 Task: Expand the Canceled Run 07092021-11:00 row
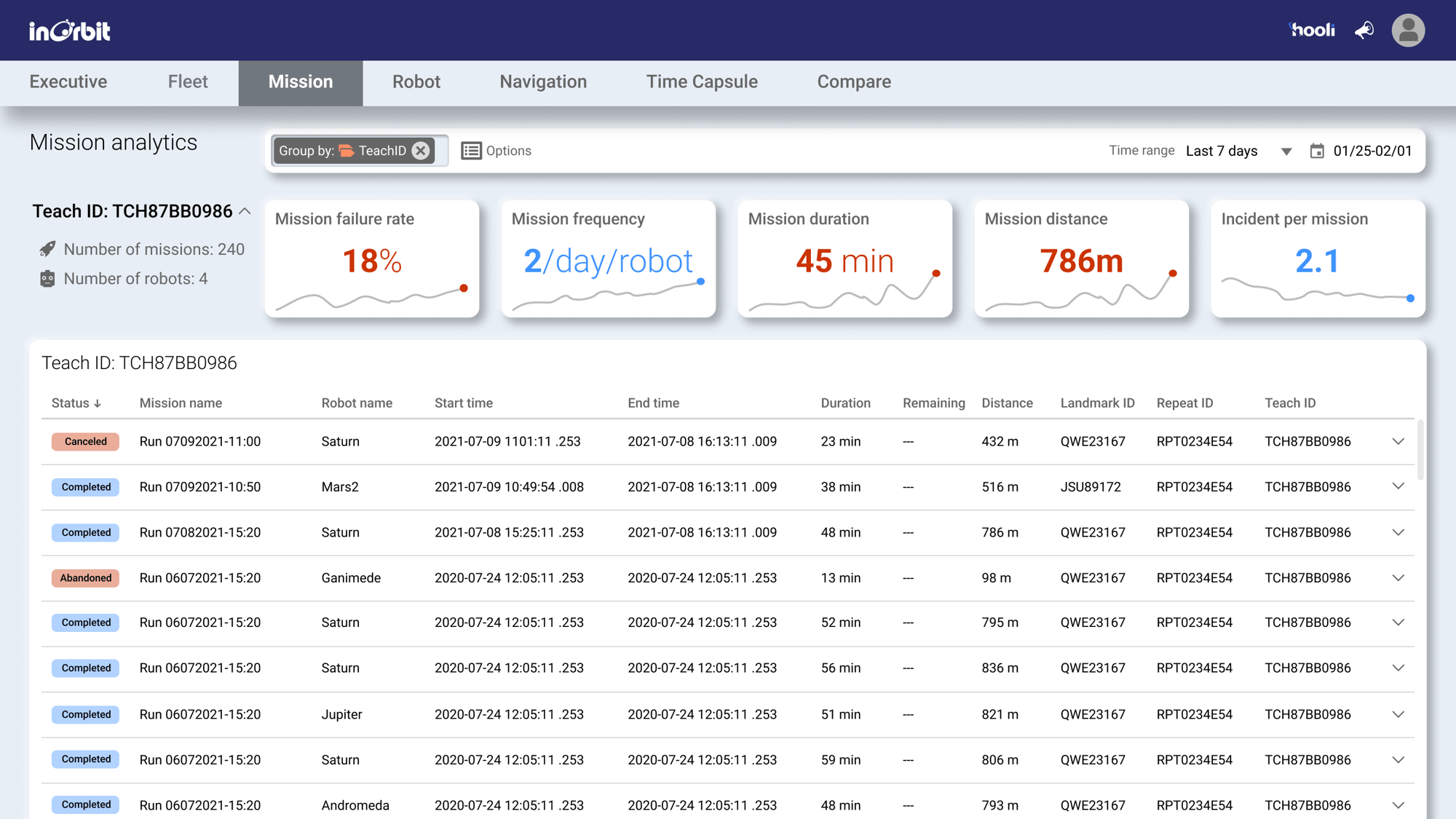[x=1398, y=441]
